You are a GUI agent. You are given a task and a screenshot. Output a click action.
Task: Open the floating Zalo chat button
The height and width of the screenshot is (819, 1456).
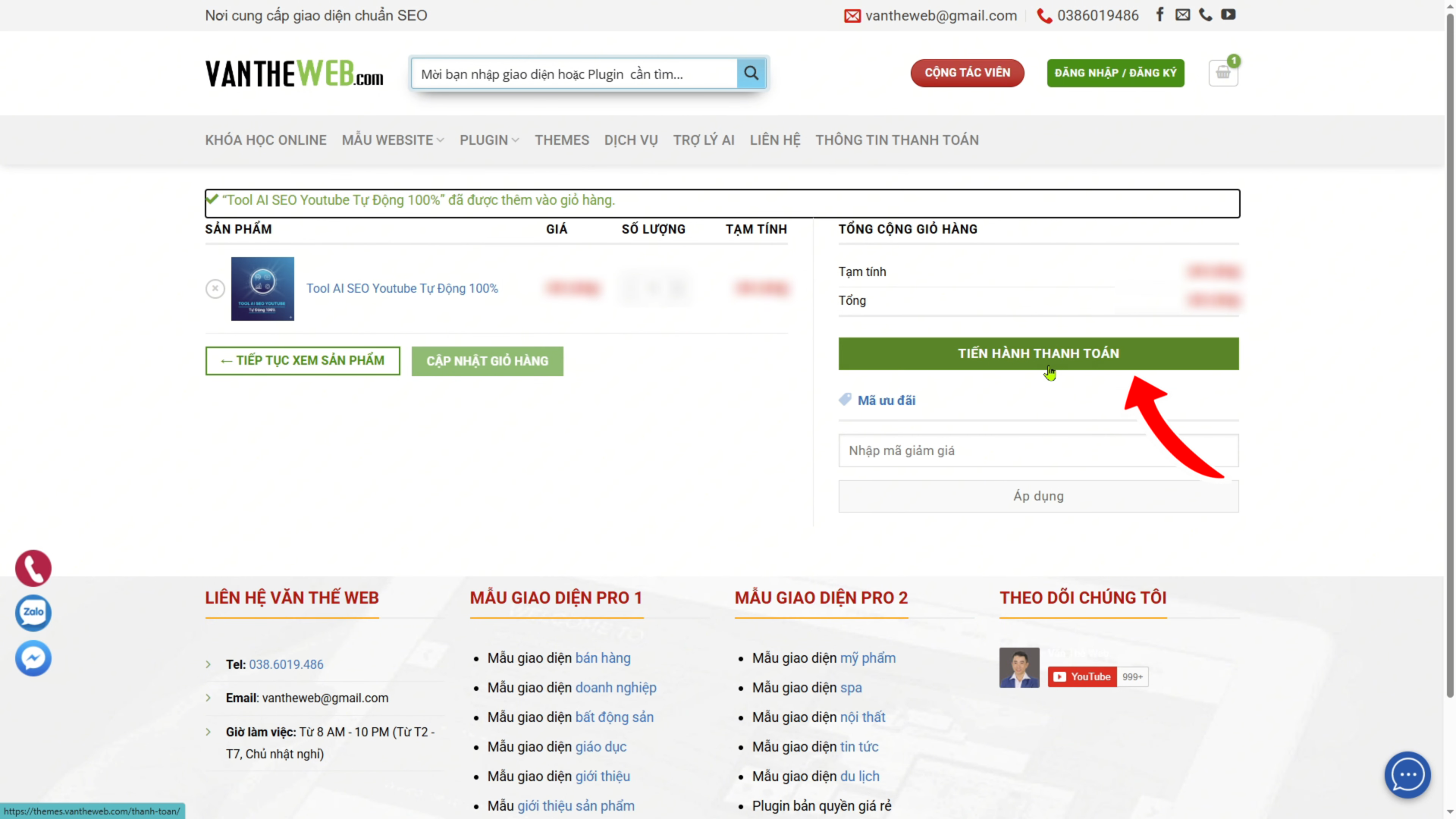coord(33,613)
